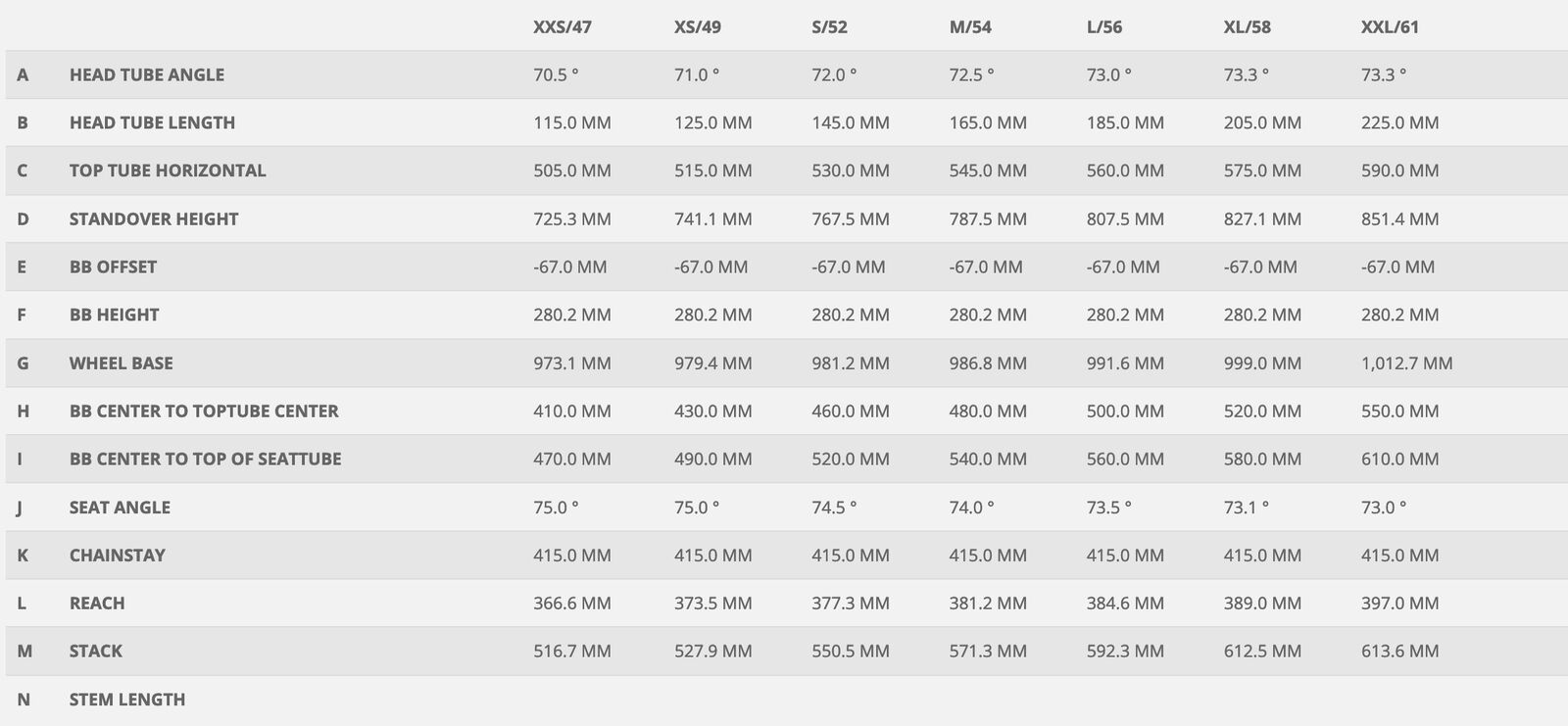Select the M/54 size column header
1568x726 pixels.
coord(970,26)
